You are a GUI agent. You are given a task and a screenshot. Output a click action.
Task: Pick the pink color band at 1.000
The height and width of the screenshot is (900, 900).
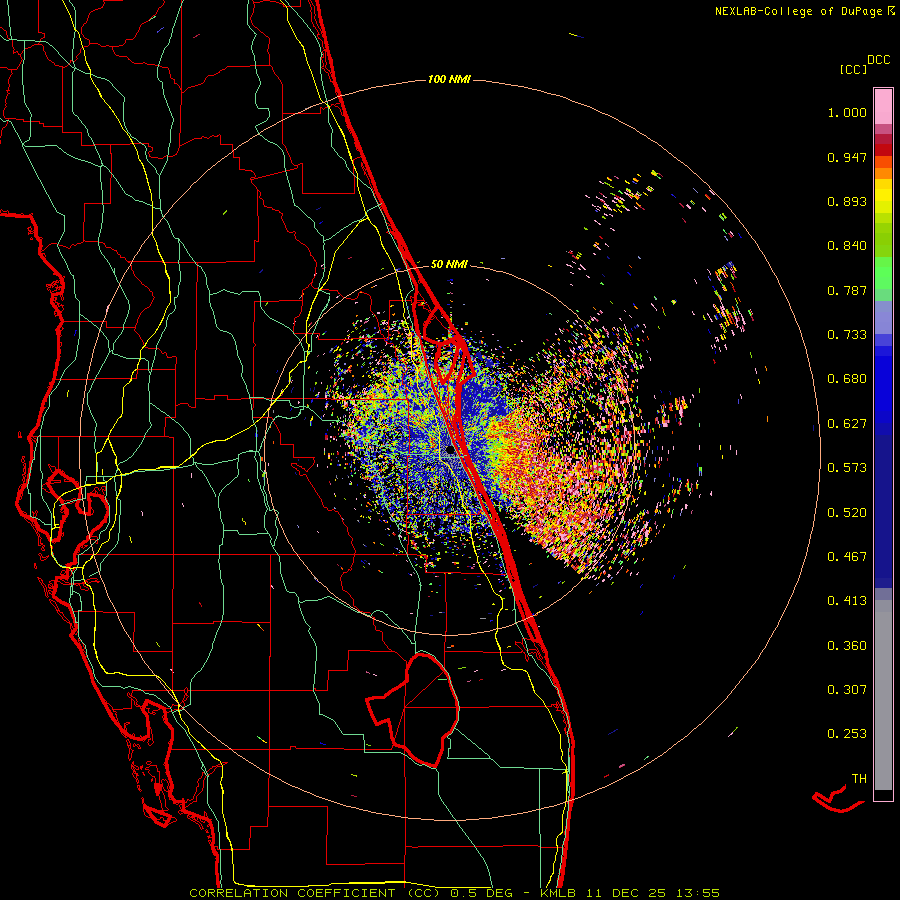[x=883, y=107]
